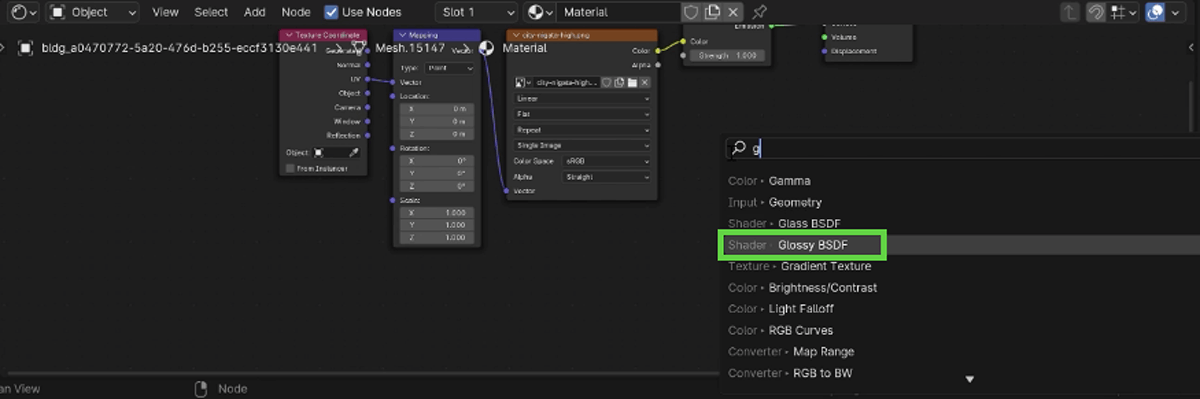The height and width of the screenshot is (399, 1200).
Task: Toggle fake user shield icon in header
Action: [691, 12]
